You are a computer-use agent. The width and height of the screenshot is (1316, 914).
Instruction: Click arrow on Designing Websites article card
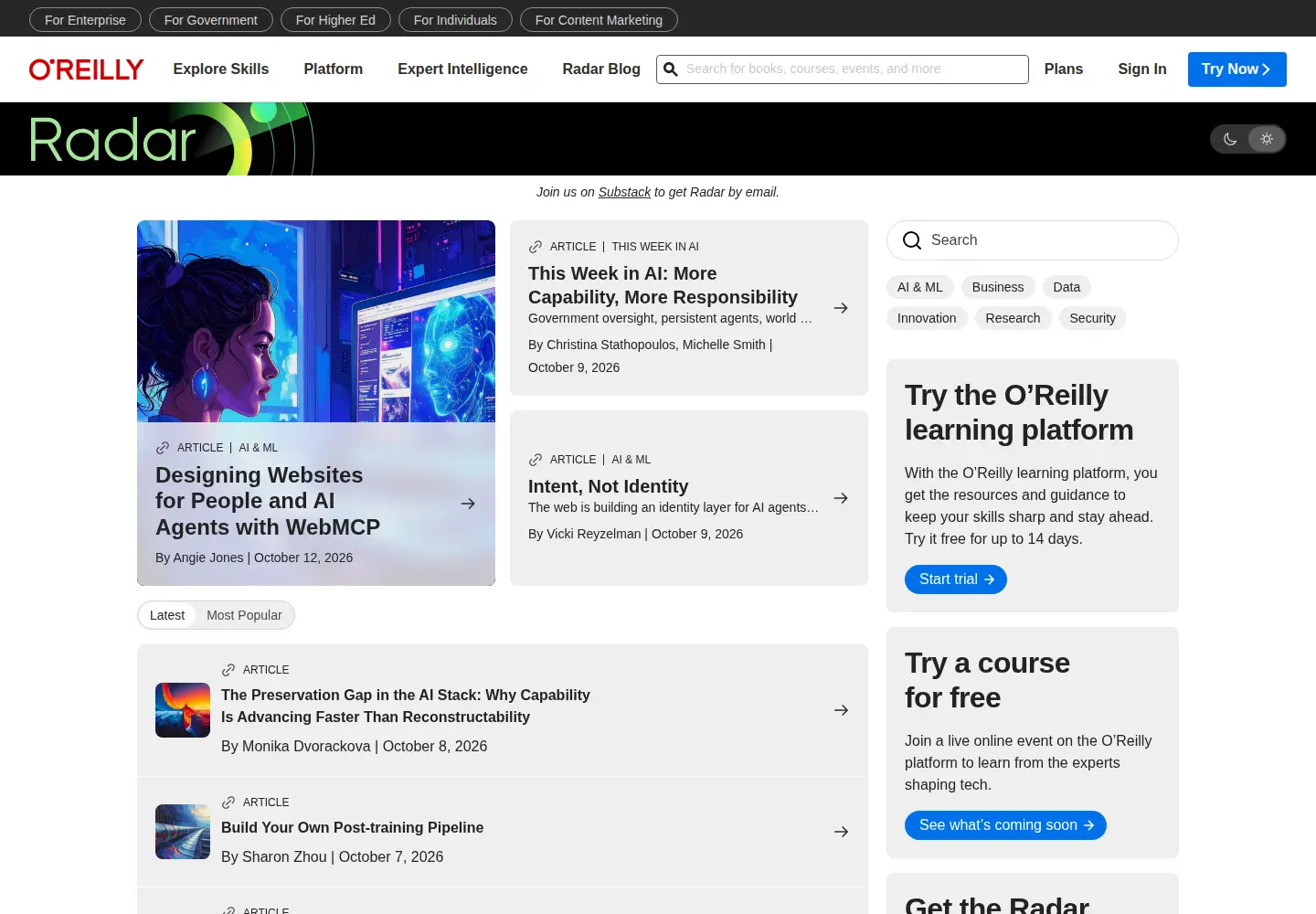tap(468, 504)
